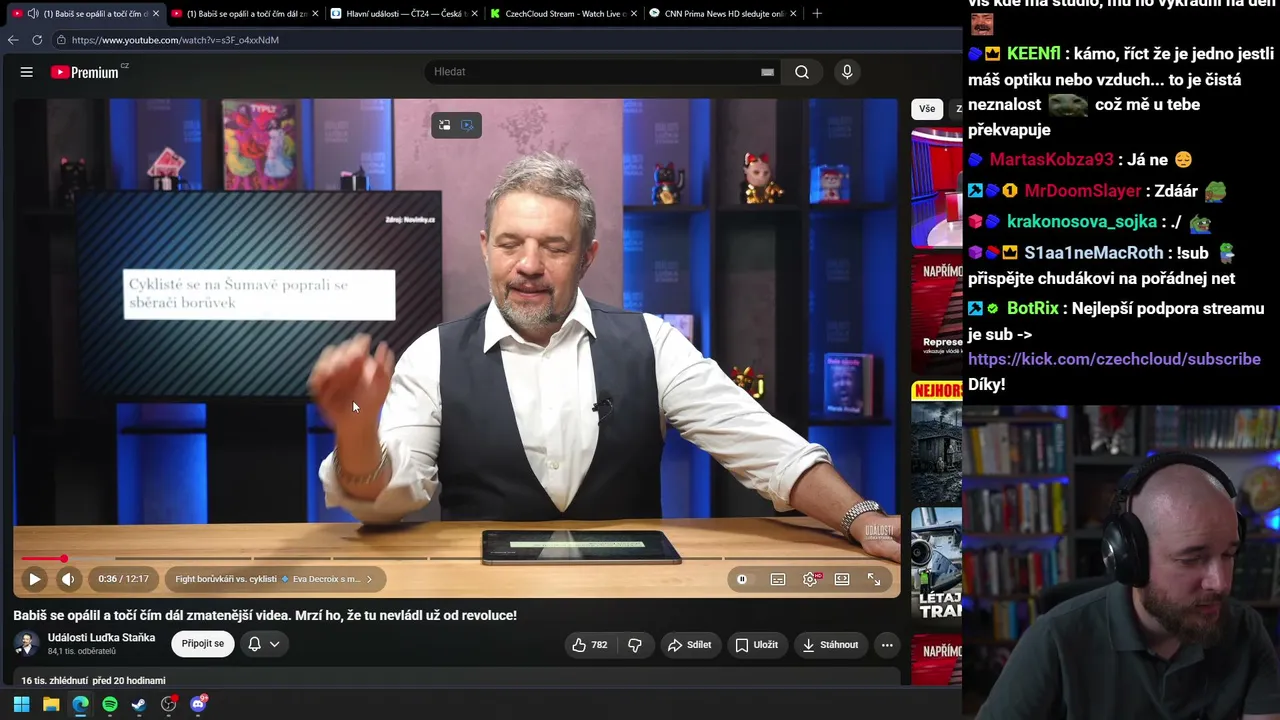The image size is (1280, 720).
Task: Click the S1aa1neMacRoth username in chat
Action: tap(1093, 253)
